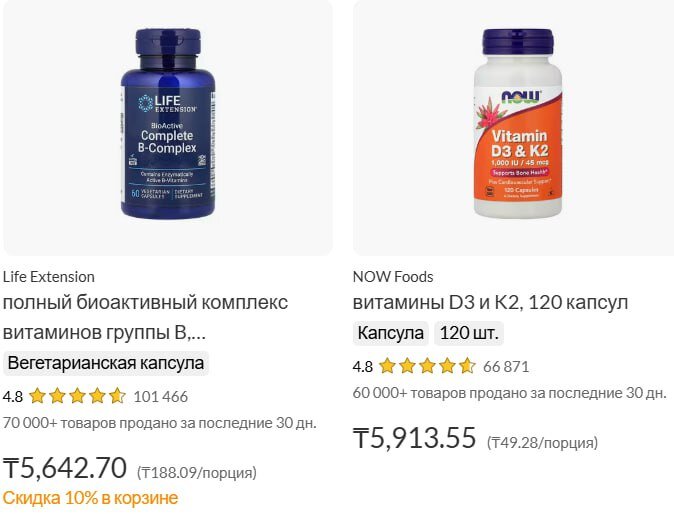Click the star rating of Life Extension product
Viewport: 674px width, 514px height.
(77, 396)
